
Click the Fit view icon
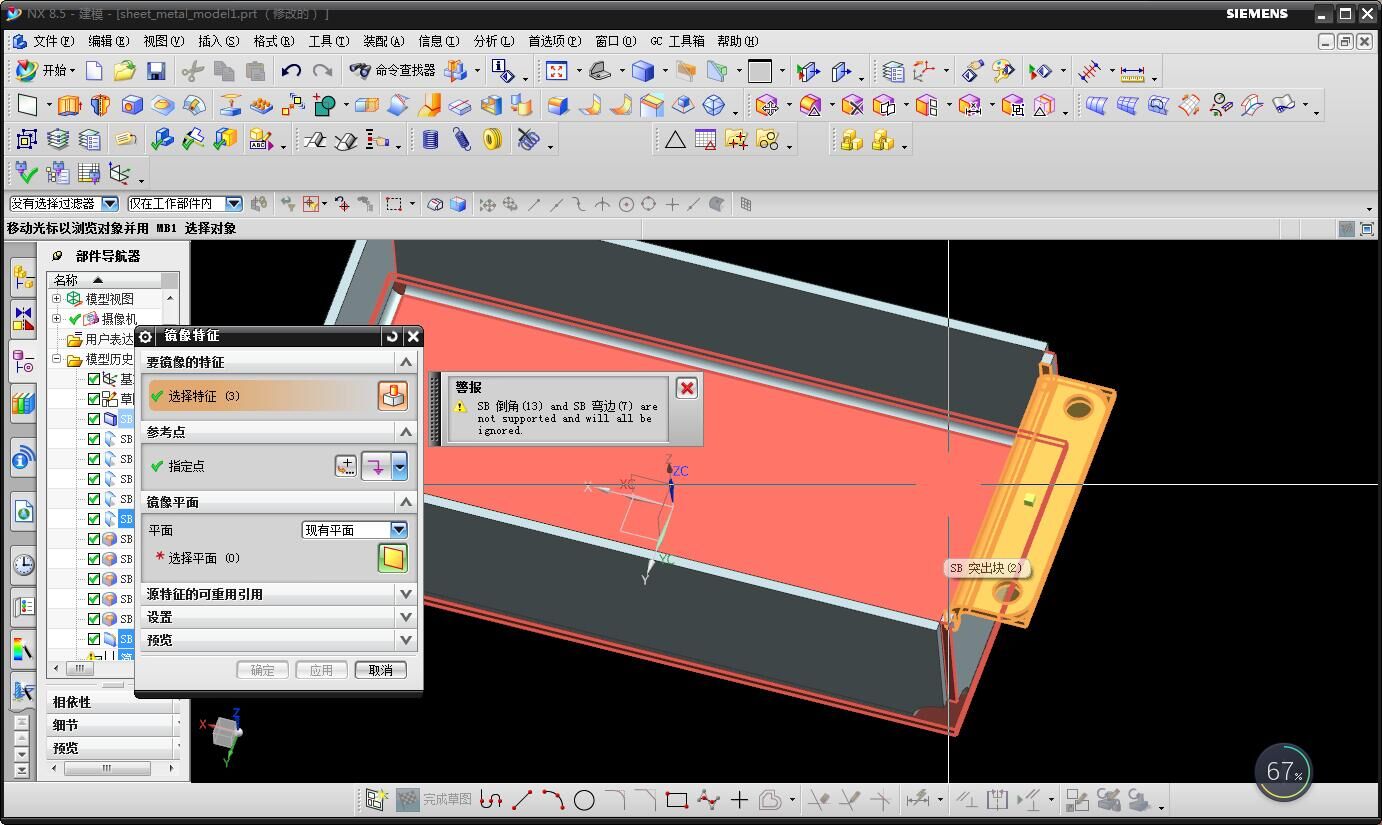pyautogui.click(x=557, y=70)
